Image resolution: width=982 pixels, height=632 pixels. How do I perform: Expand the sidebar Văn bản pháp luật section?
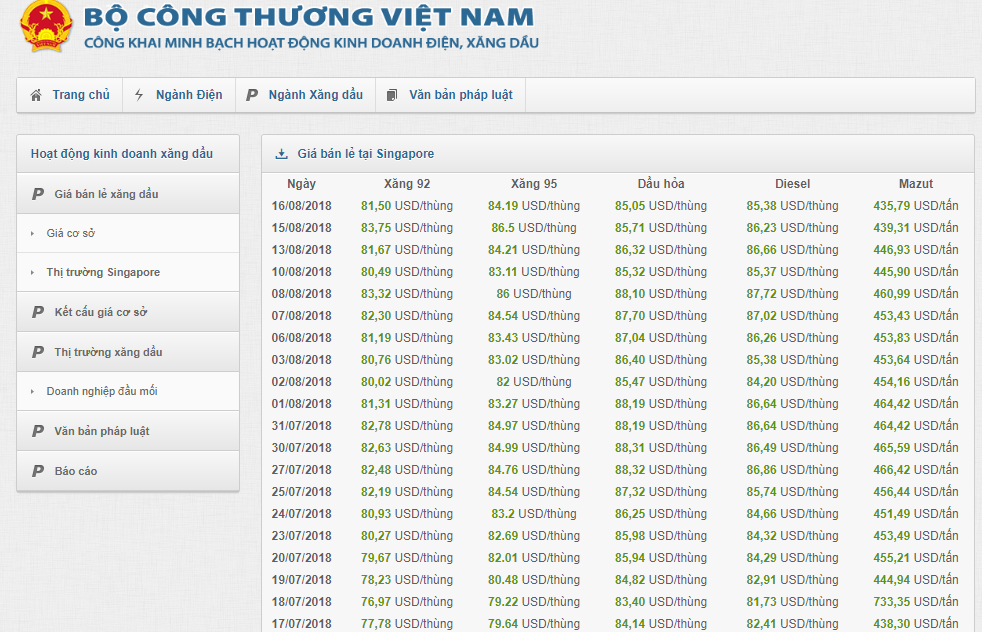tap(128, 431)
